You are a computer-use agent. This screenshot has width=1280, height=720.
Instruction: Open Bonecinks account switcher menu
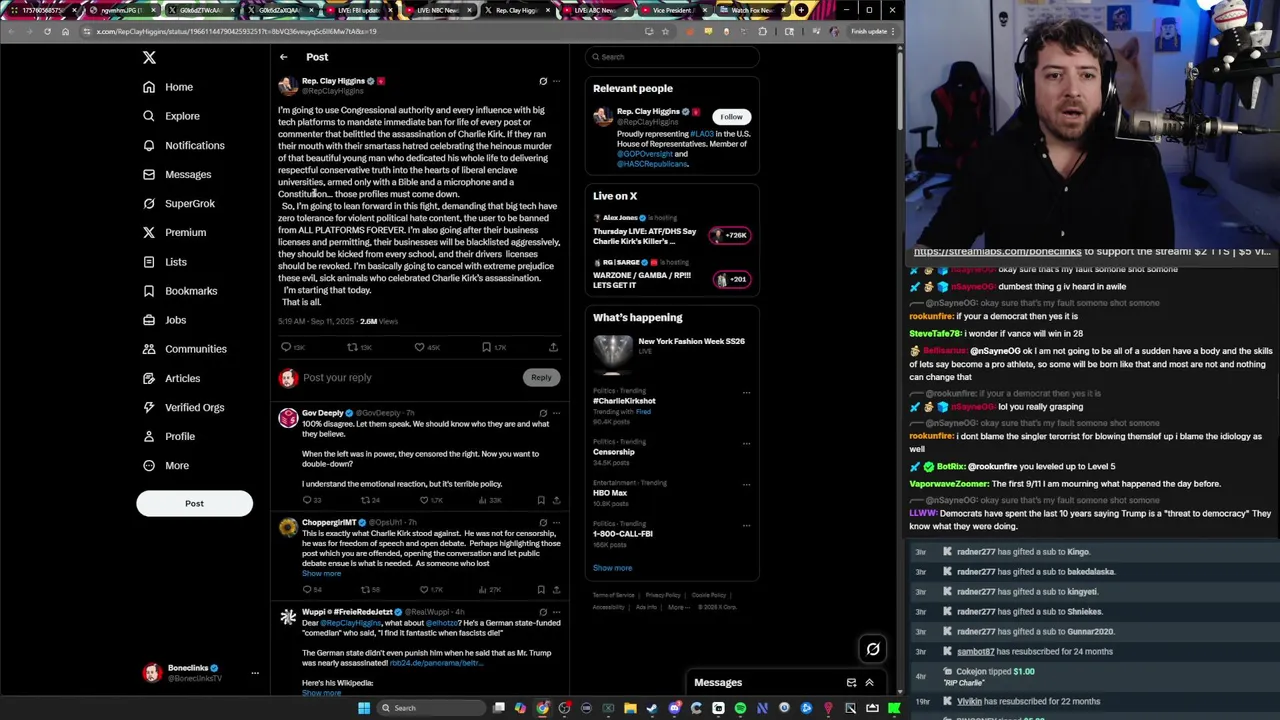[x=200, y=673]
